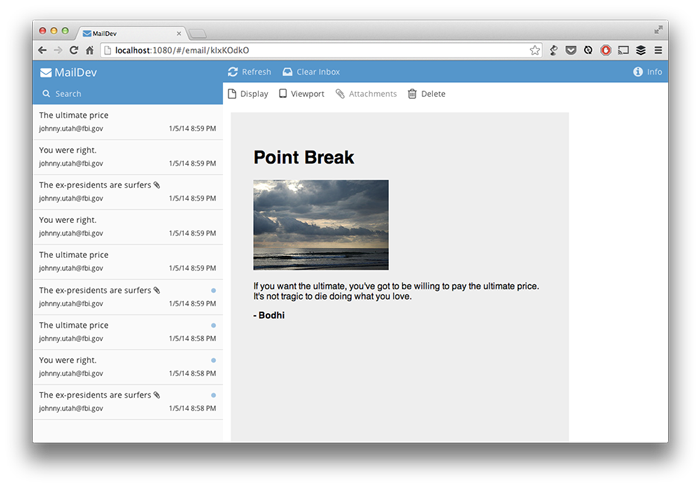Click the browser forward arrow

click(x=58, y=50)
